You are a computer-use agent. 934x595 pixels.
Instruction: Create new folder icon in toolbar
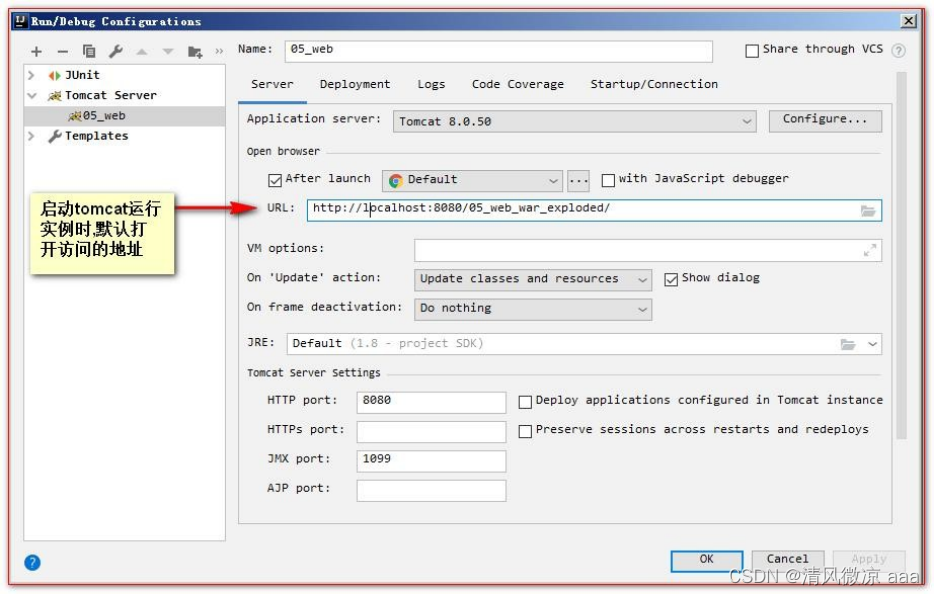pos(195,52)
